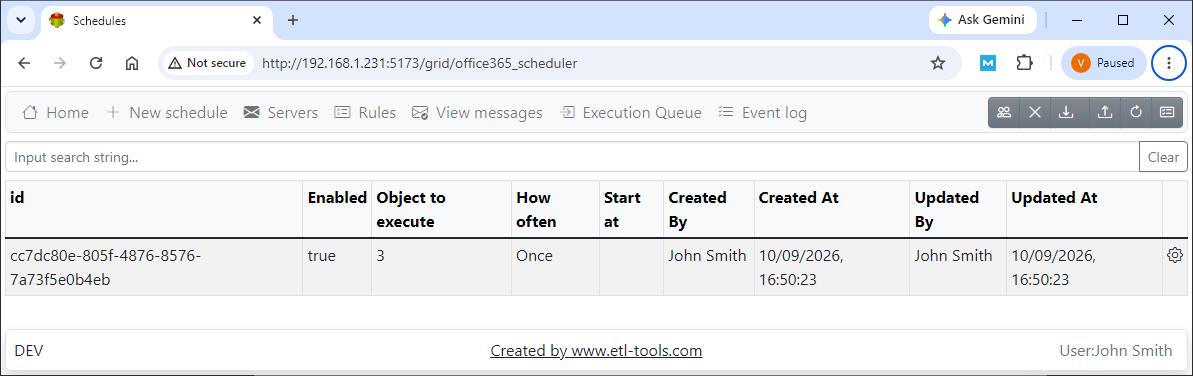Click the checklist form icon in the grey toolbar
The height and width of the screenshot is (376, 1193).
click(x=1167, y=113)
